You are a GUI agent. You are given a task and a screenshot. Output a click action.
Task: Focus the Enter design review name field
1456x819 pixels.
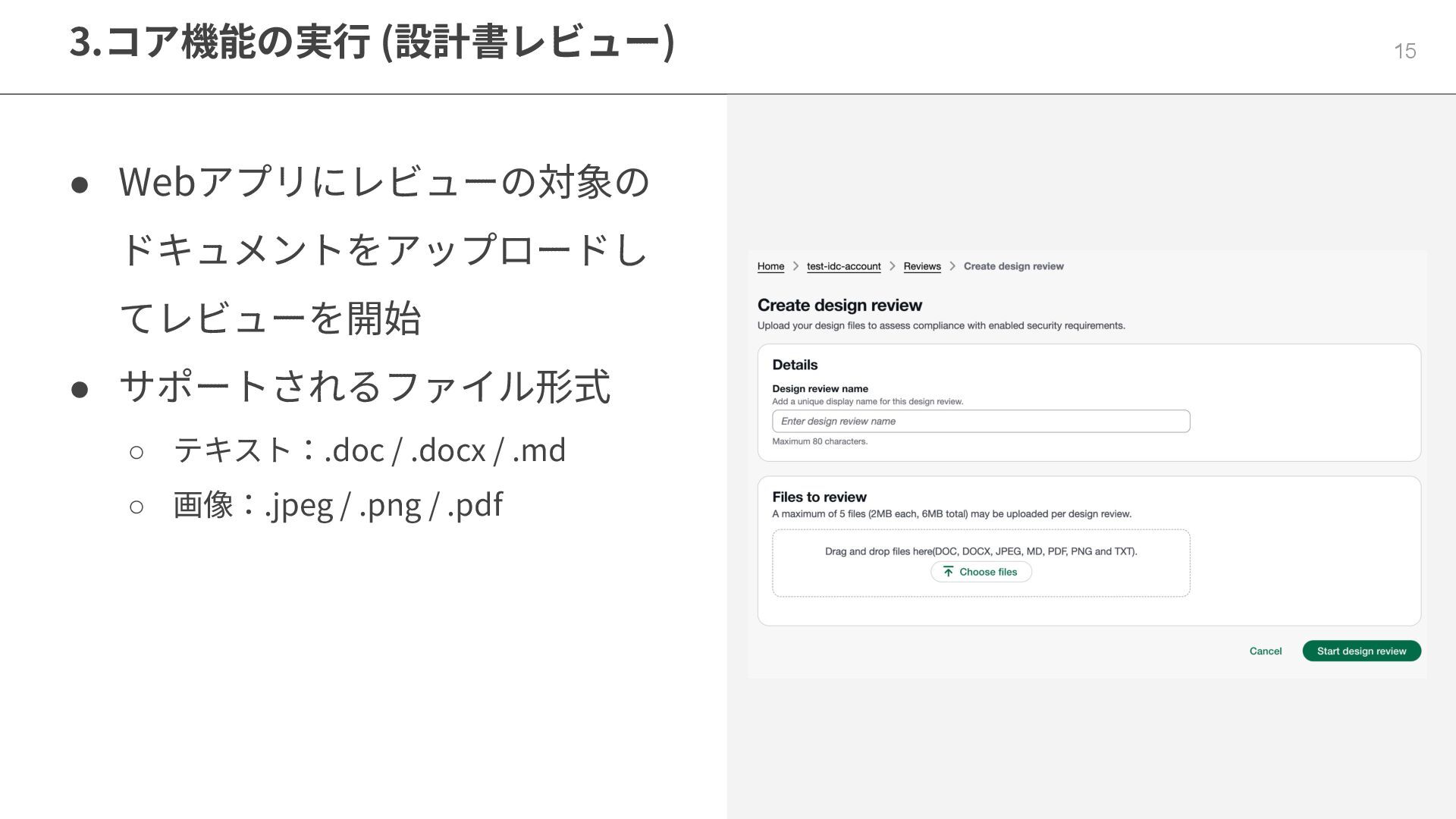(x=981, y=422)
